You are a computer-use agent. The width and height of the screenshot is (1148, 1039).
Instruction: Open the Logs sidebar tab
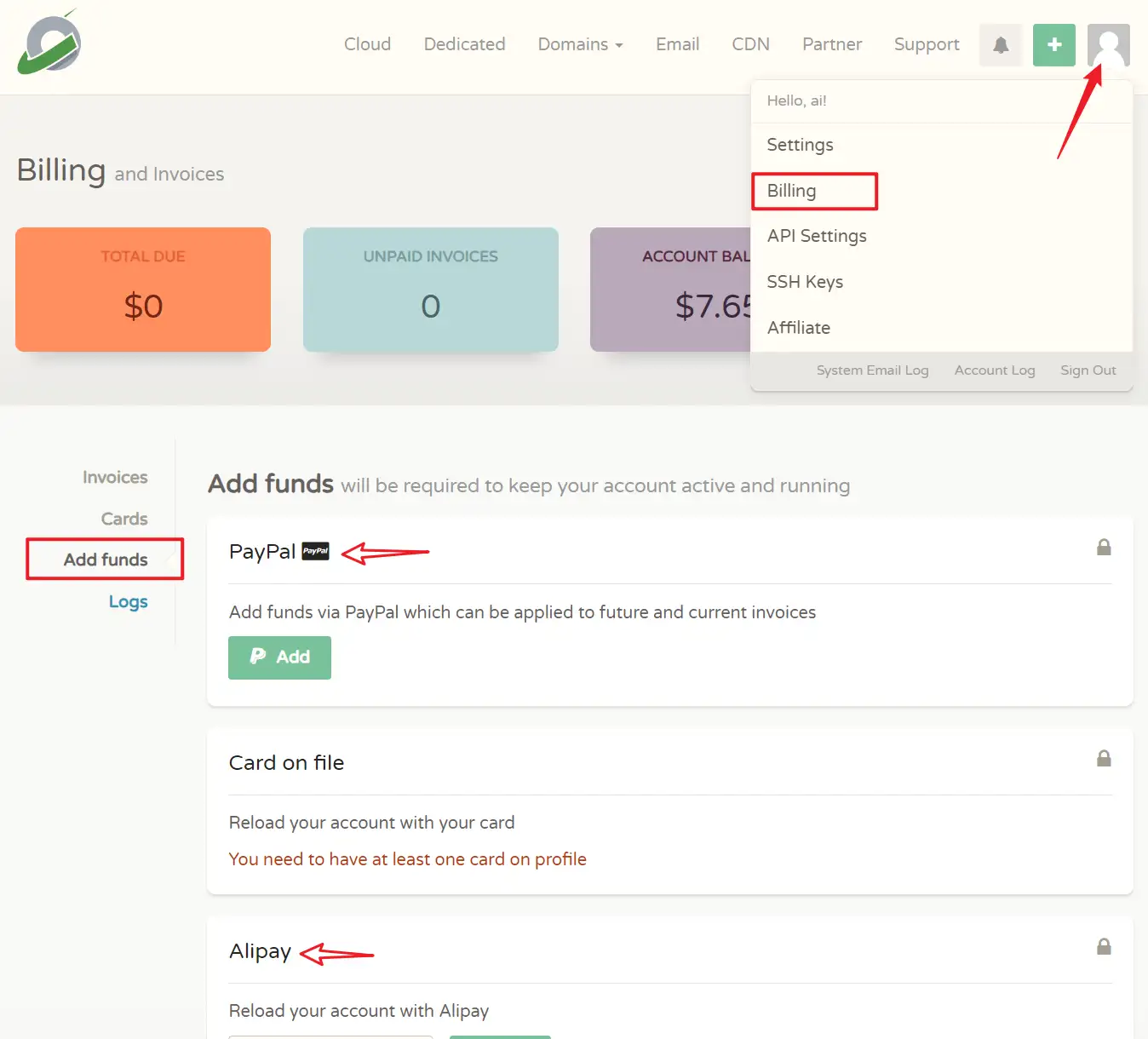coord(129,601)
